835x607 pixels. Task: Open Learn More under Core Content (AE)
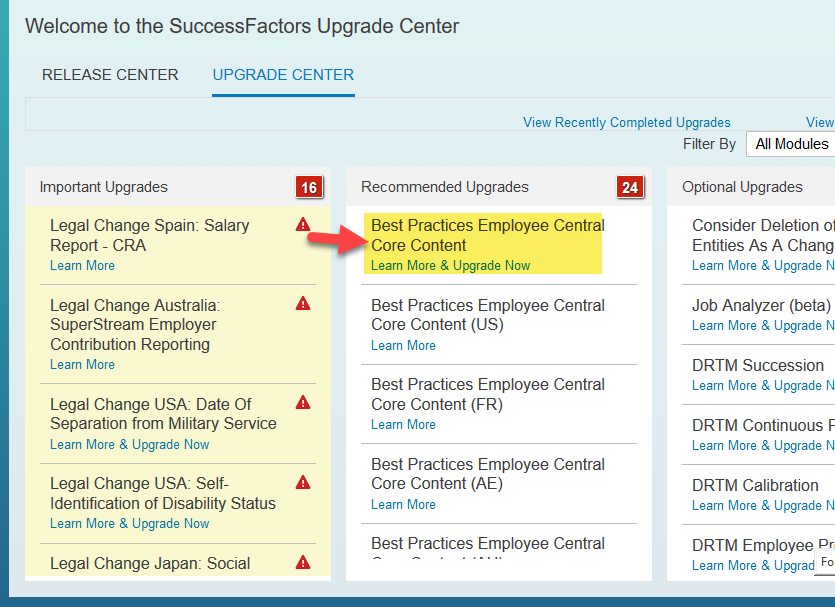[x=404, y=505]
